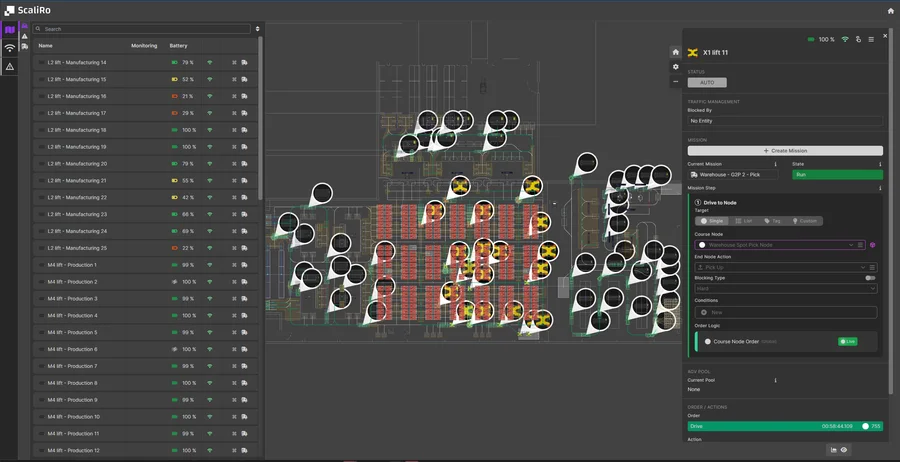Click the Course Node Order radio circle
900x462 pixels.
coord(708,341)
